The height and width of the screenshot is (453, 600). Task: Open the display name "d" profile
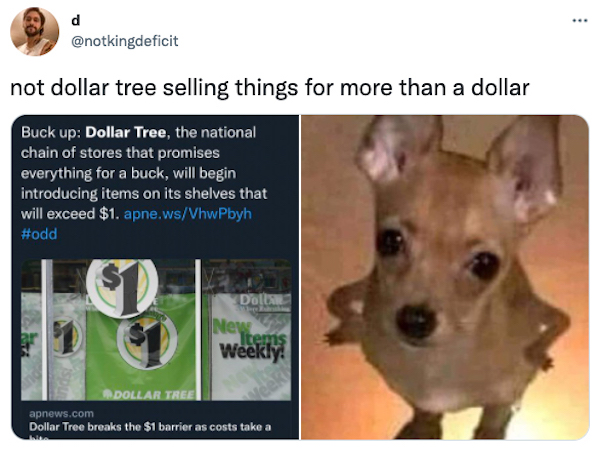tap(76, 20)
